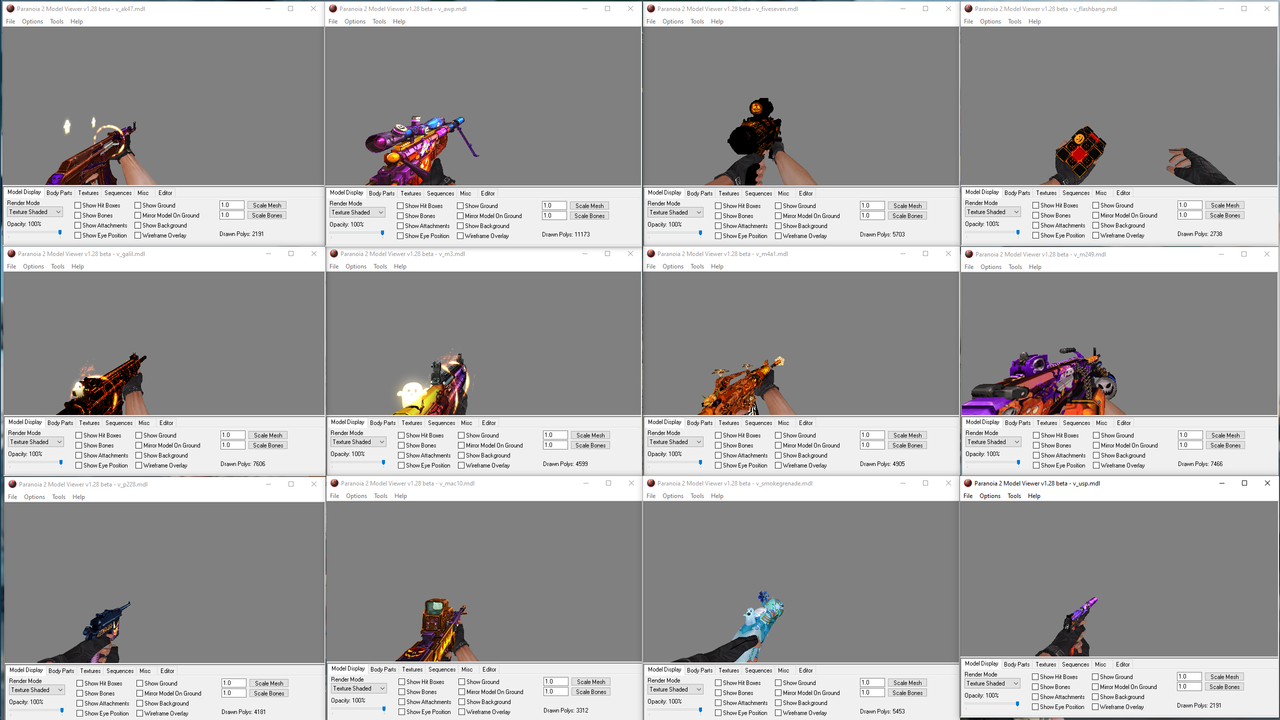
Task: Go to the Sequences tab in the v_m4a1 window
Action: [758, 423]
